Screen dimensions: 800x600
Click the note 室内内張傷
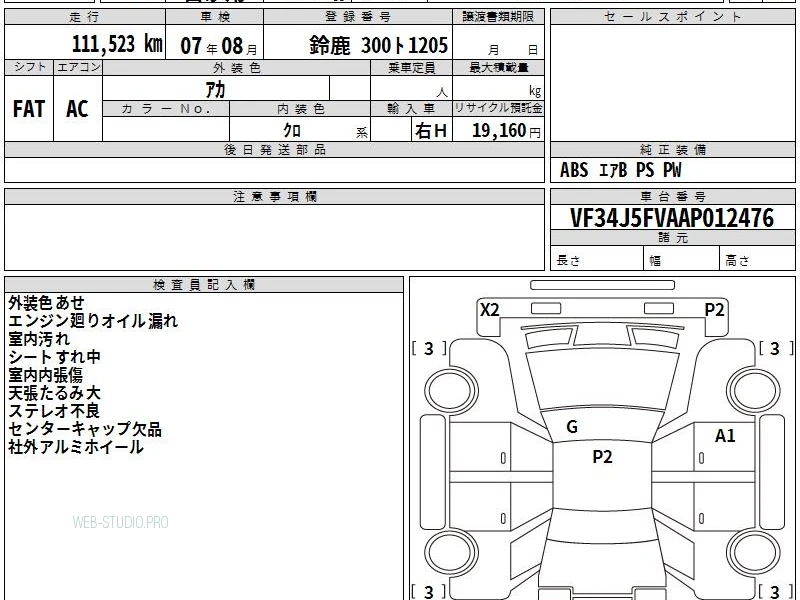45,375
